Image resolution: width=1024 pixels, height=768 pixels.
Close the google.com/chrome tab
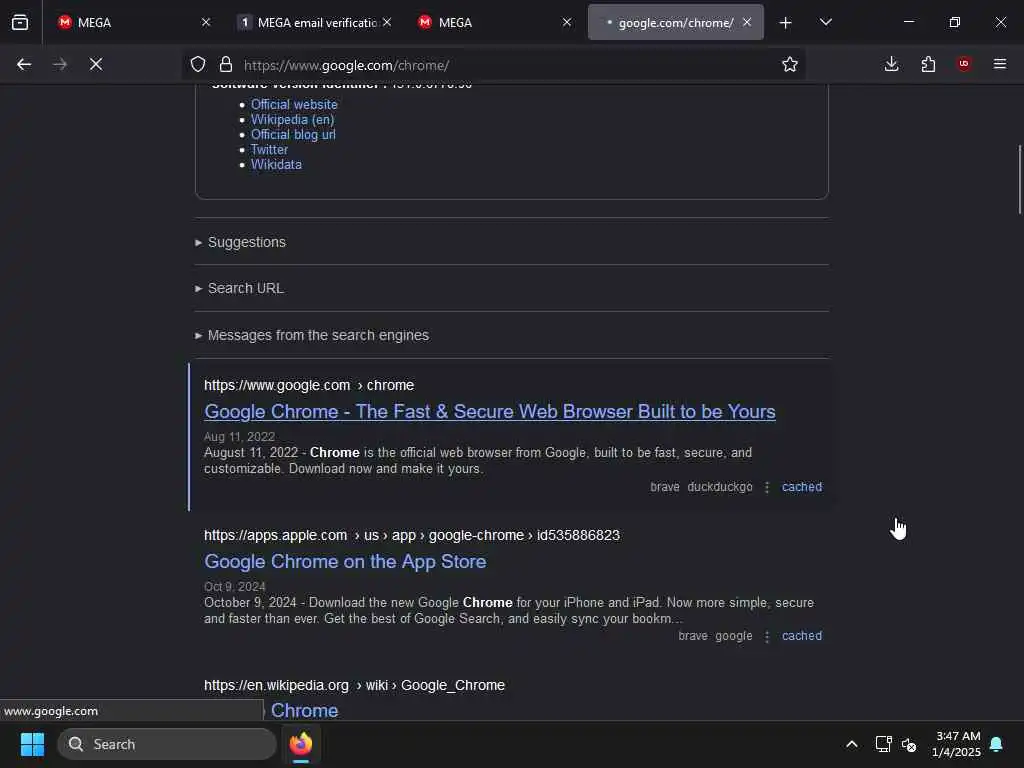click(x=747, y=22)
